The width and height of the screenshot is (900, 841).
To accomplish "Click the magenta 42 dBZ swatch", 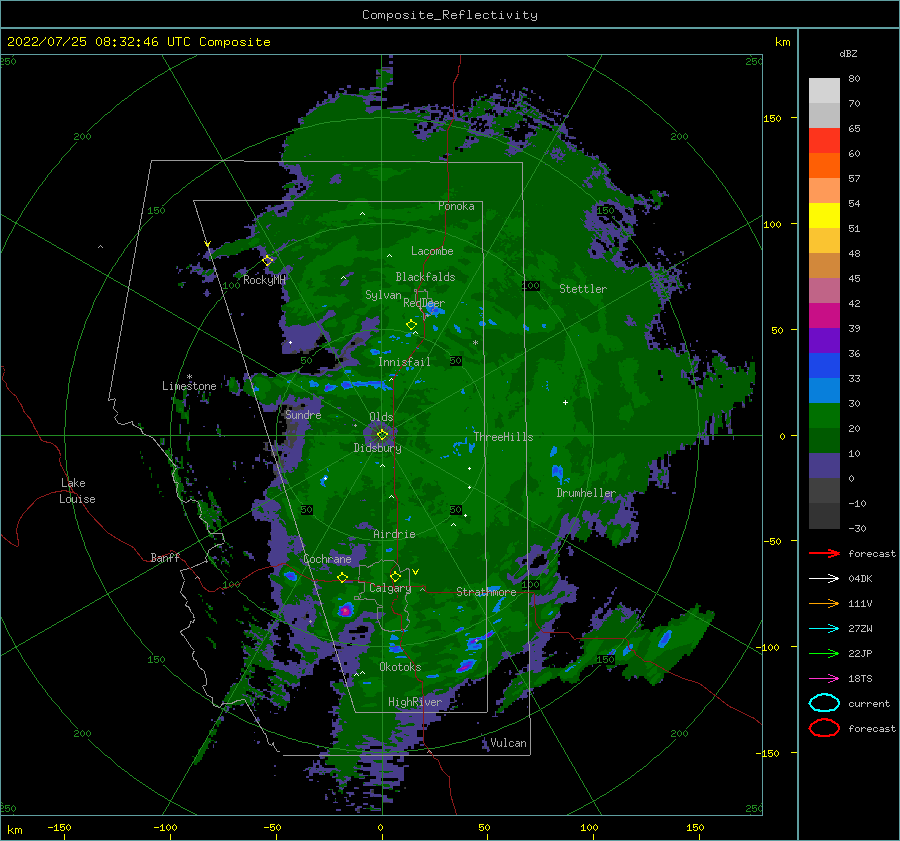I will pos(824,315).
